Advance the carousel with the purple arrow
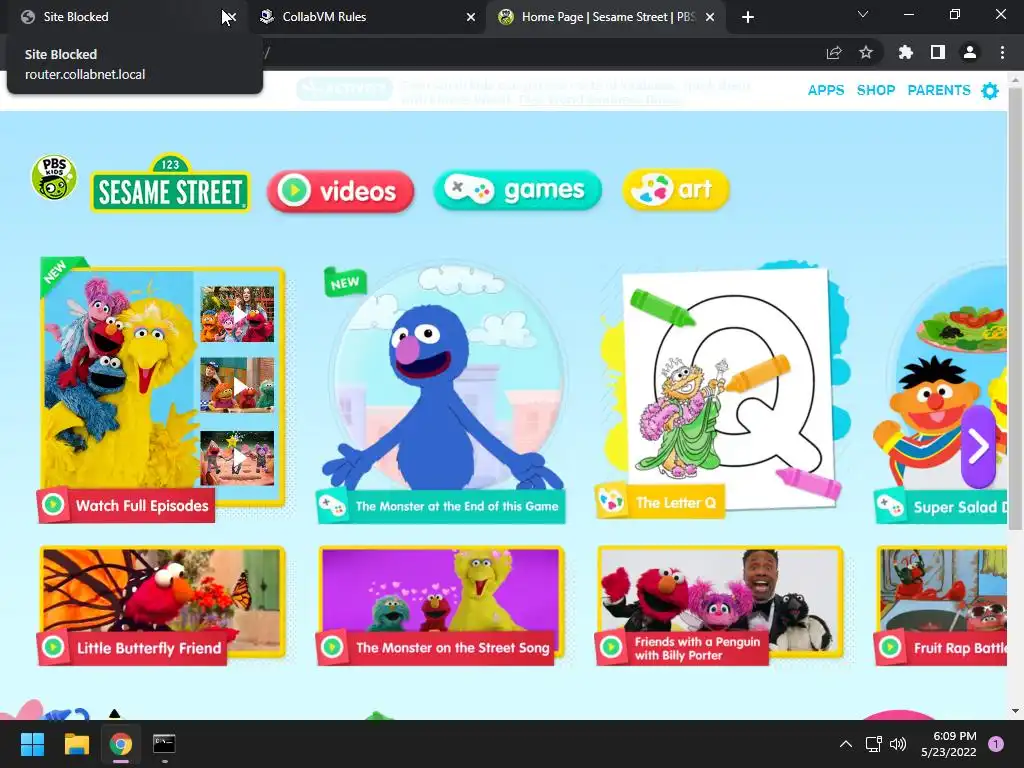Screen dimensions: 1024x768 tap(978, 447)
